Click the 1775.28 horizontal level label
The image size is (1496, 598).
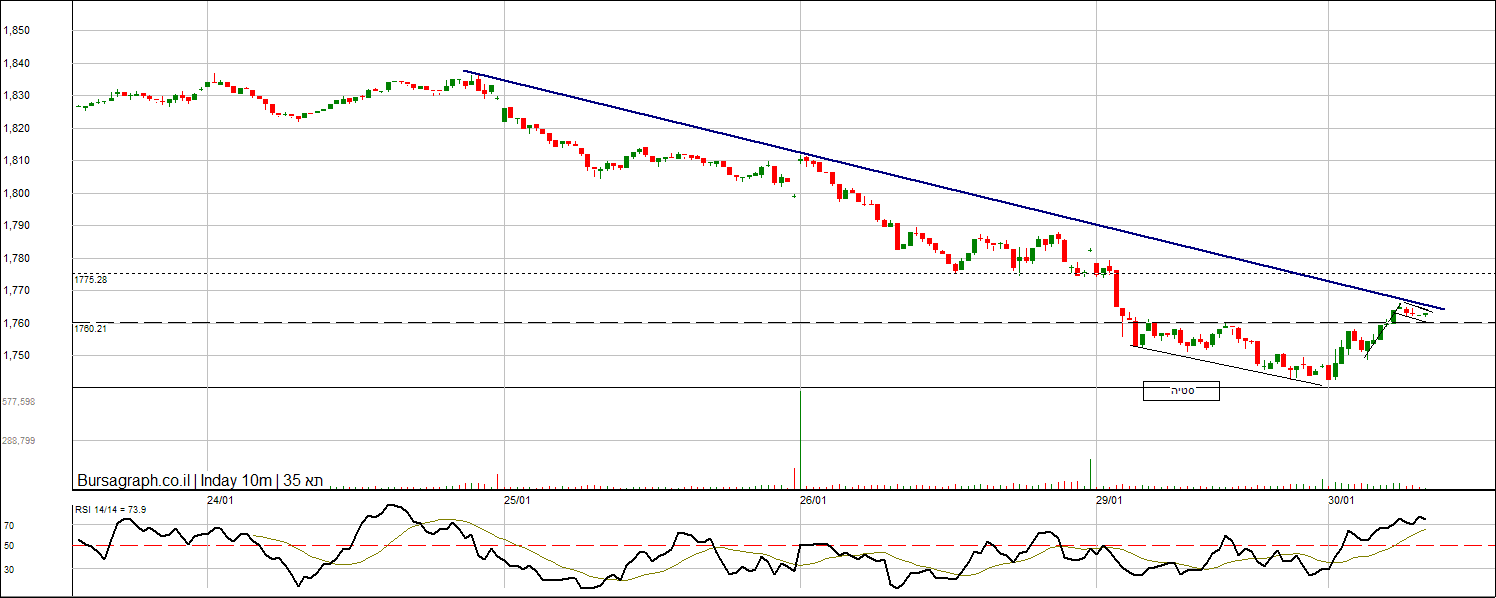pos(91,280)
